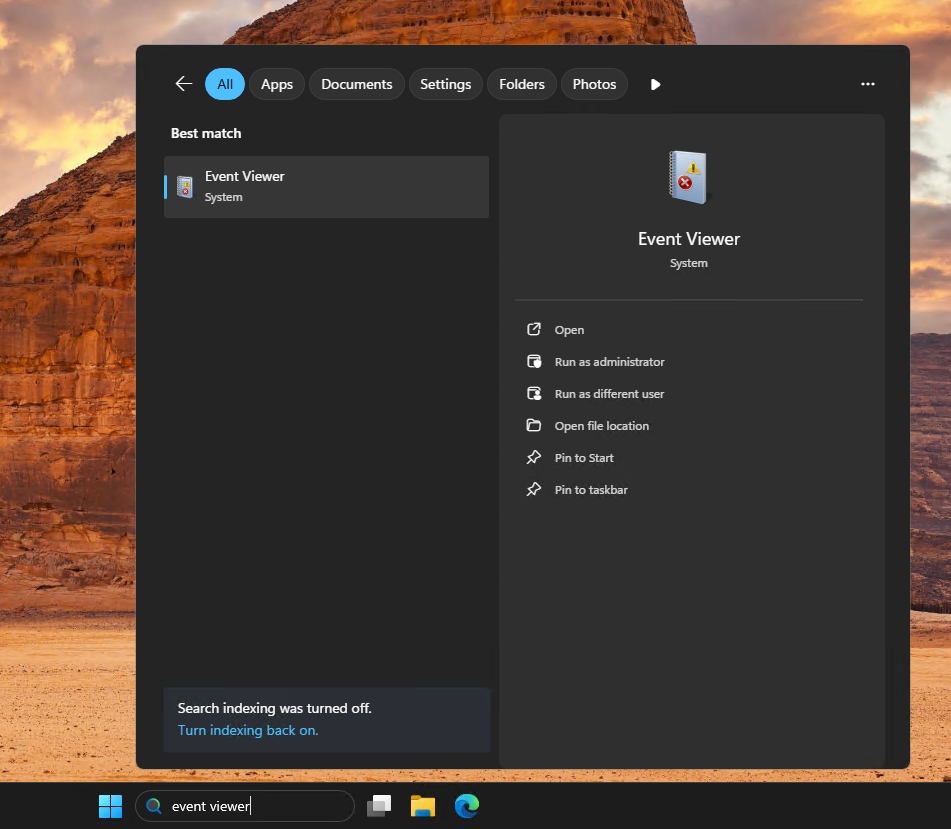Open file location of Event Viewer
Screen dimensions: 951x829
[x=601, y=426]
